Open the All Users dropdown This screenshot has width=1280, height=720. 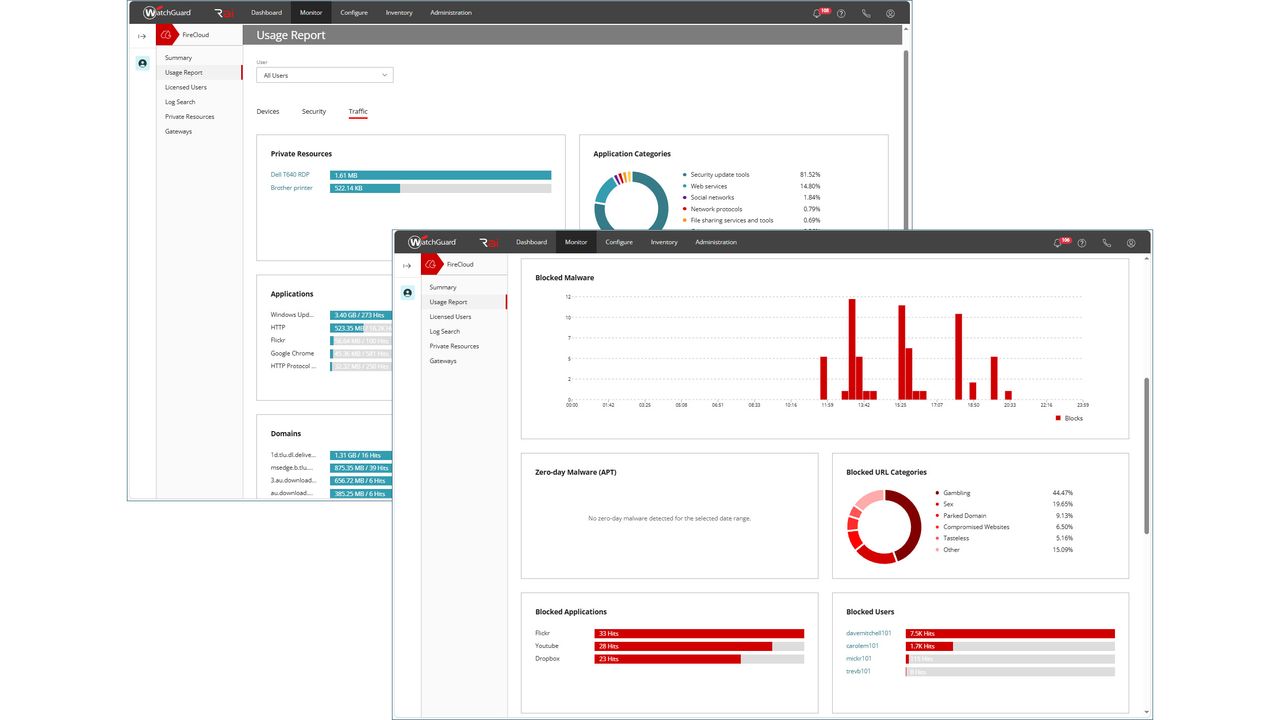325,75
